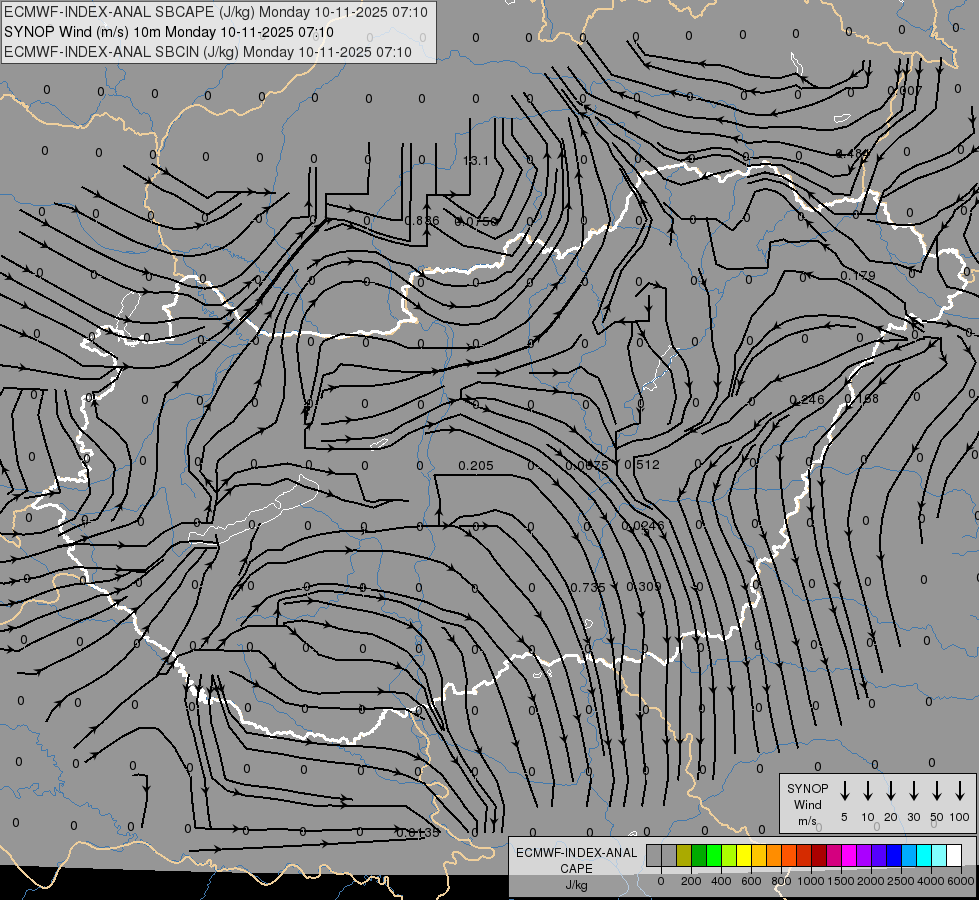Pick the pure cyan CAPE legend swatch

[924, 855]
